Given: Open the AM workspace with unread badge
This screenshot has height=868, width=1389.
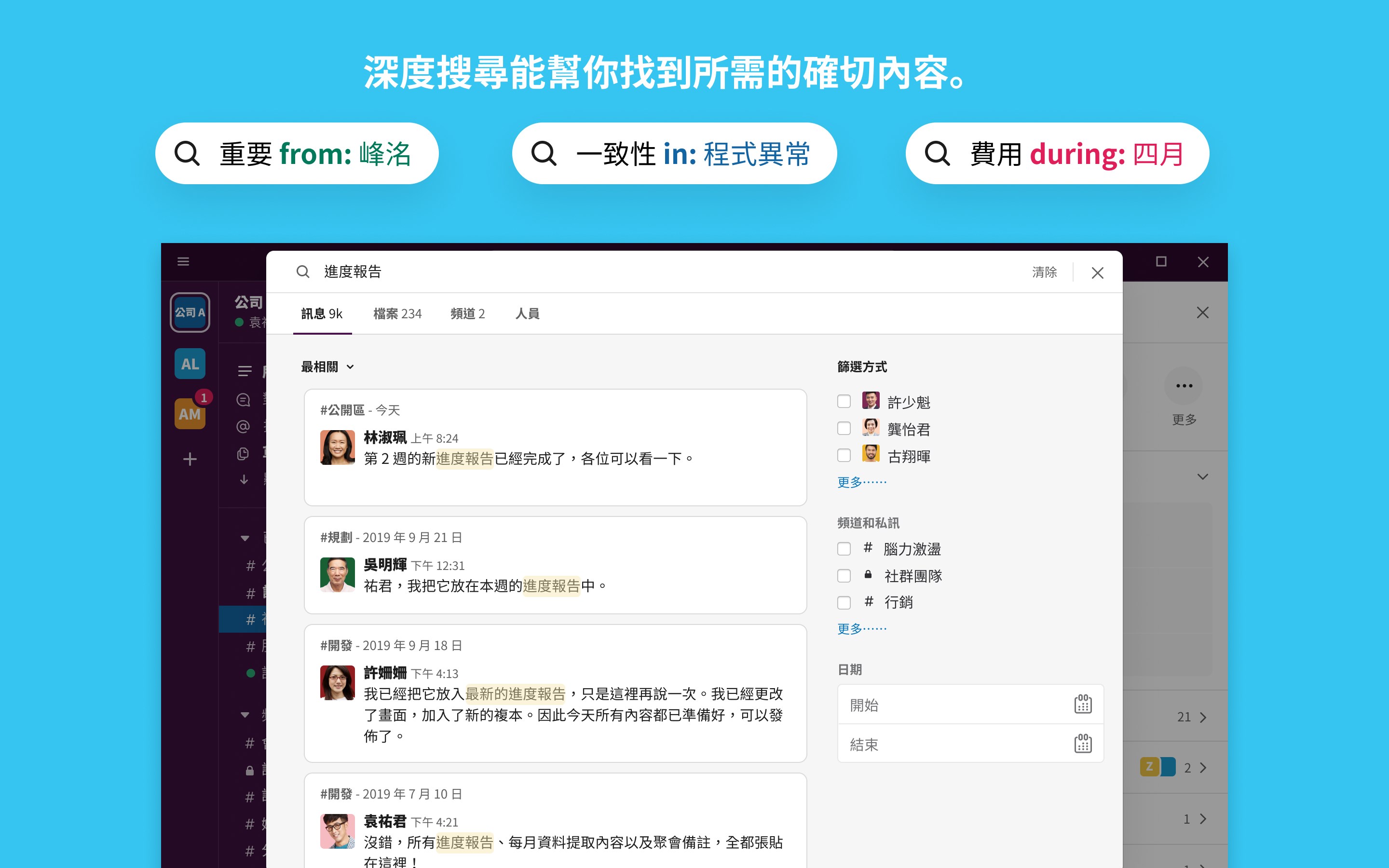Looking at the screenshot, I should [x=190, y=415].
